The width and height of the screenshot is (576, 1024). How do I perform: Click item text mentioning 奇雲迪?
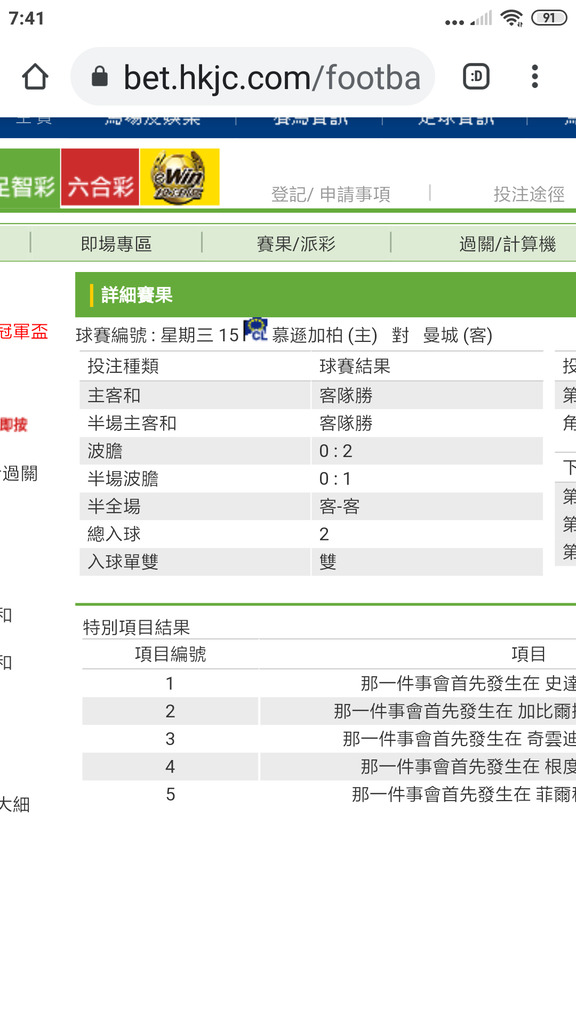459,739
